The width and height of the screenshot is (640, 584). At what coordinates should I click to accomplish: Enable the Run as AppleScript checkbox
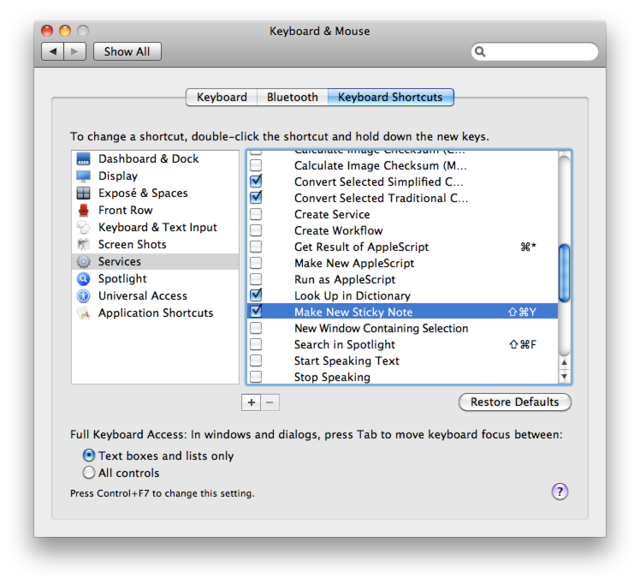256,280
